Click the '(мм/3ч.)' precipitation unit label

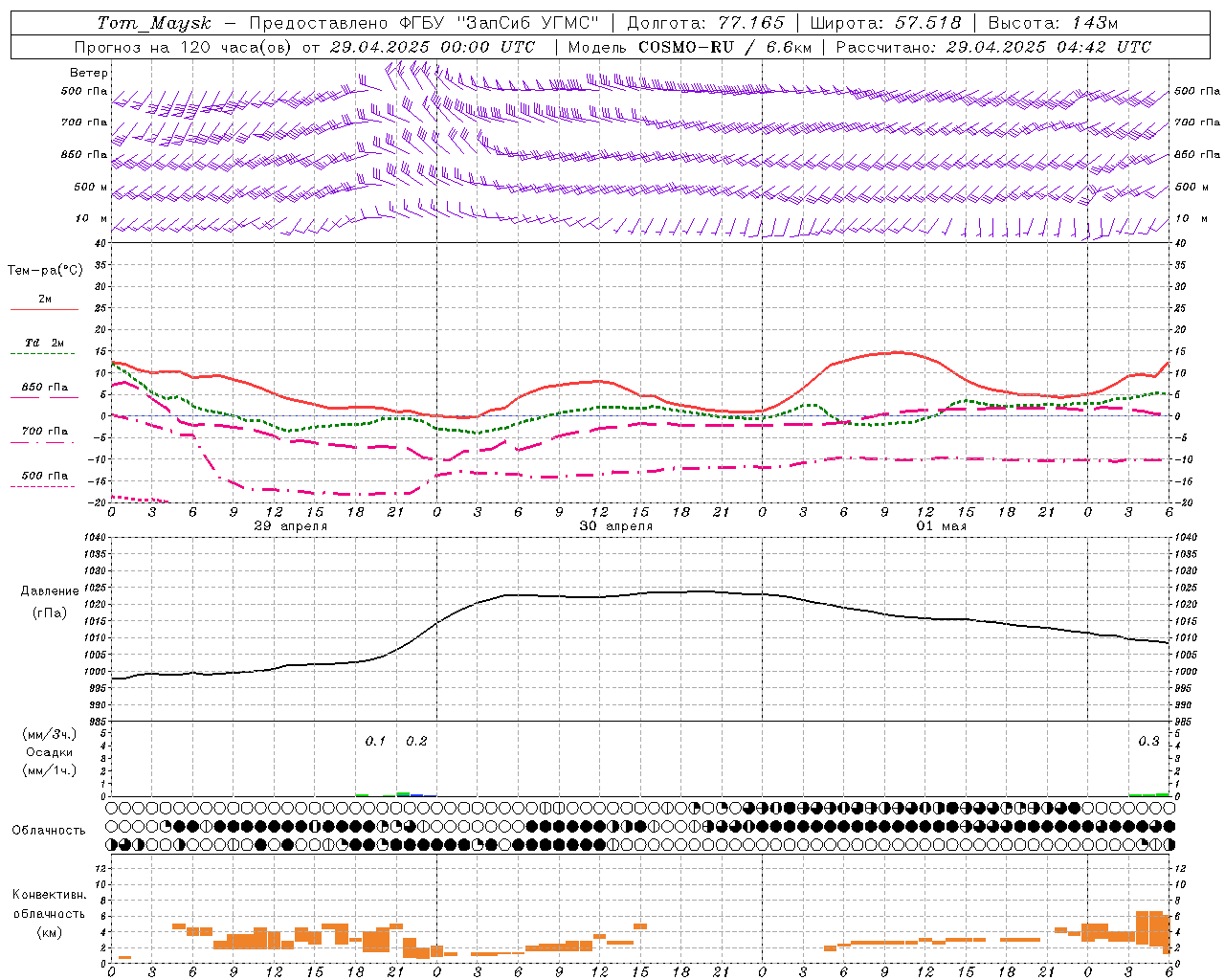(x=50, y=734)
